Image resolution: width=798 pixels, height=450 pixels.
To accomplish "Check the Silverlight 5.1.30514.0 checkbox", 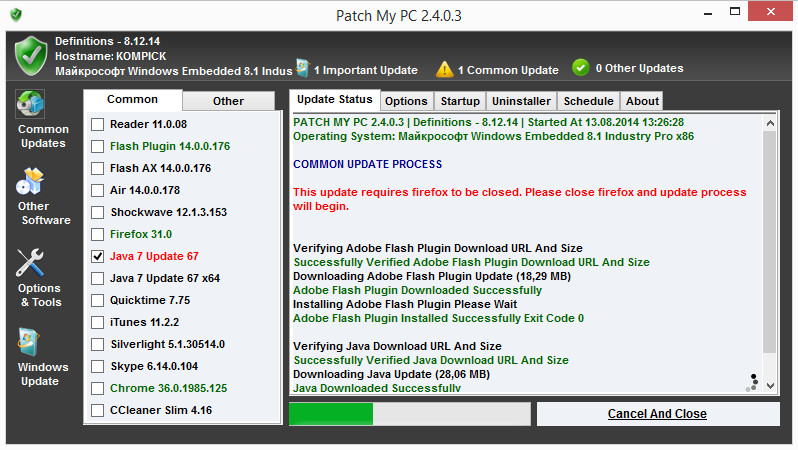I will (x=97, y=345).
